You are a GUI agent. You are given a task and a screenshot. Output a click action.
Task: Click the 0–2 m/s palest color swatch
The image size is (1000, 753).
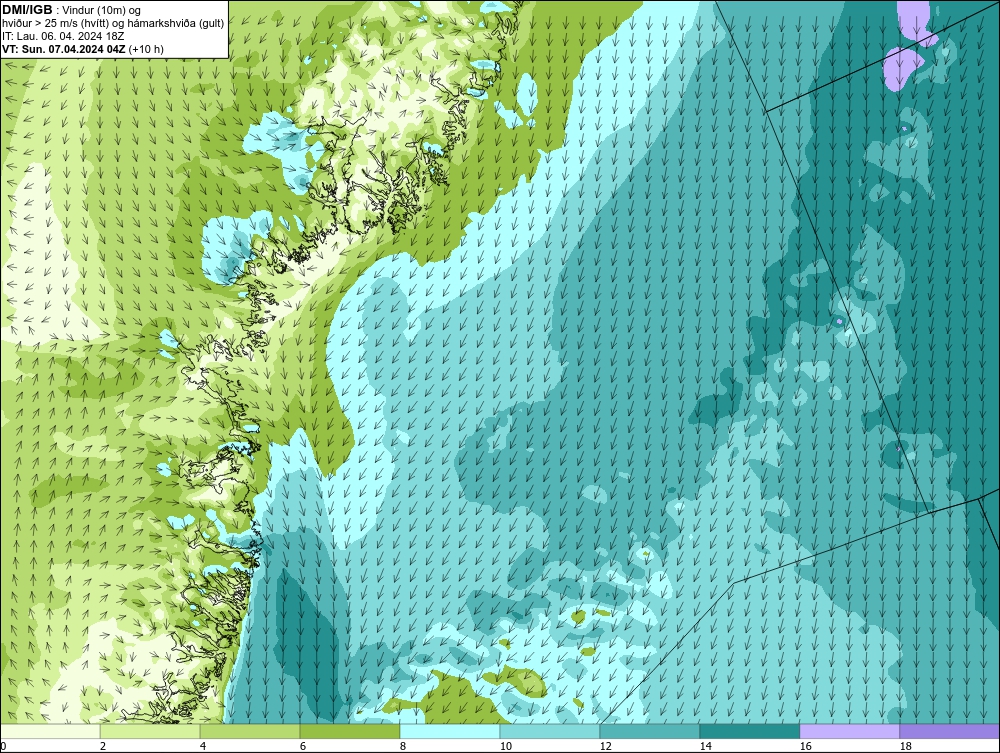click(x=50, y=731)
